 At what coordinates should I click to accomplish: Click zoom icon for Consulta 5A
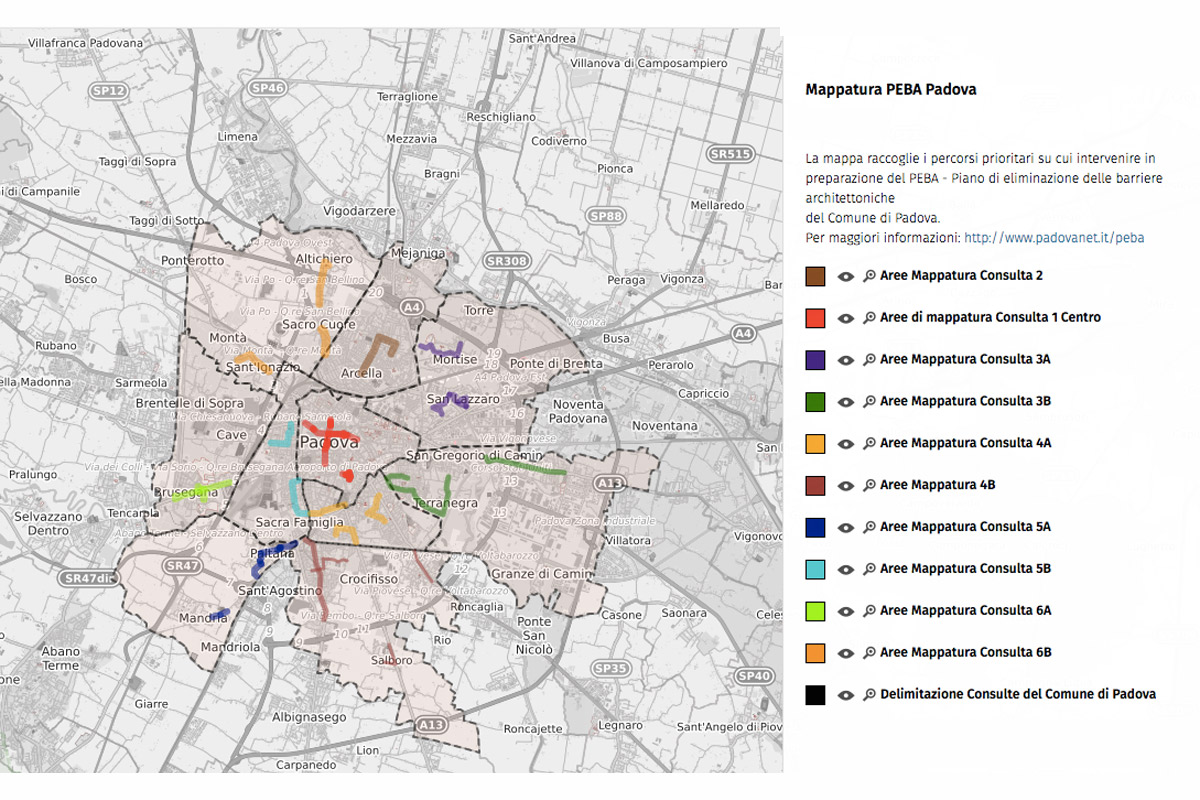point(869,527)
